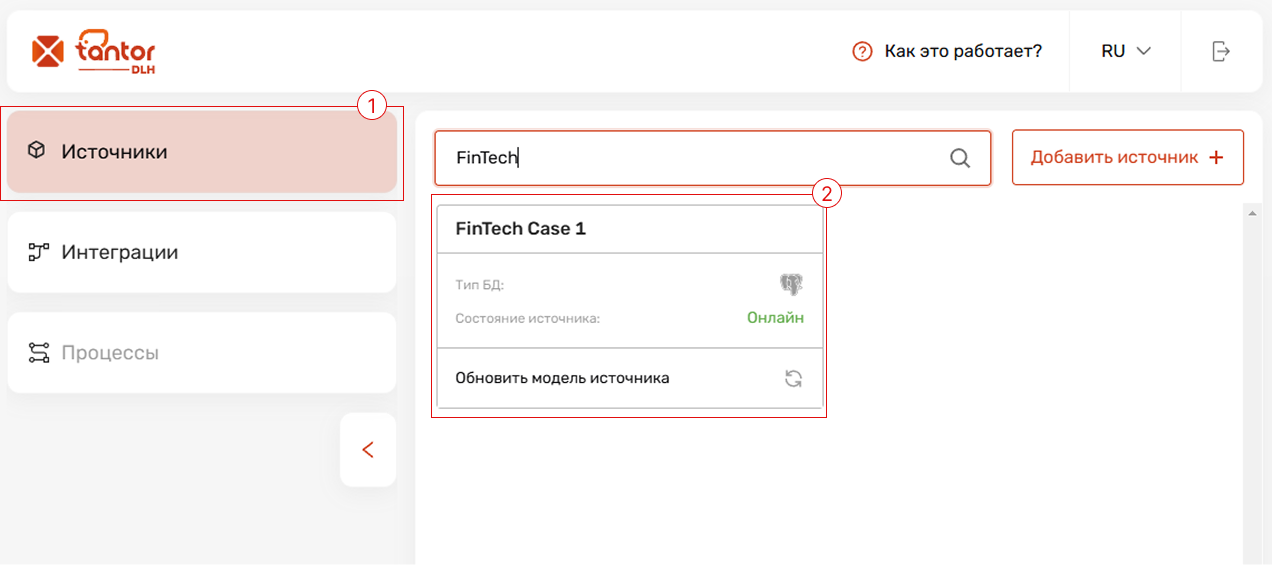The image size is (1272, 565).
Task: Click the PostgreSQL elephant database icon
Action: click(792, 285)
